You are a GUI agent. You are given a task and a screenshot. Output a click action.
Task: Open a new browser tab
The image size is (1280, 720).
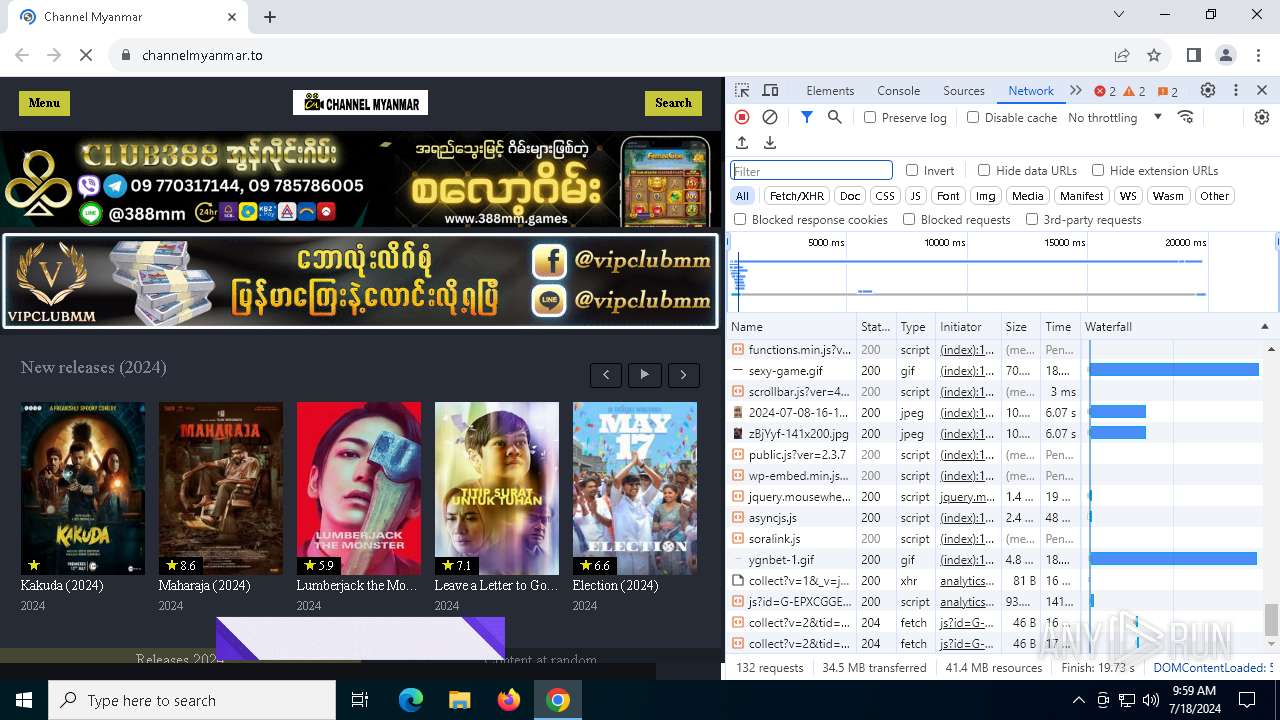pos(270,17)
